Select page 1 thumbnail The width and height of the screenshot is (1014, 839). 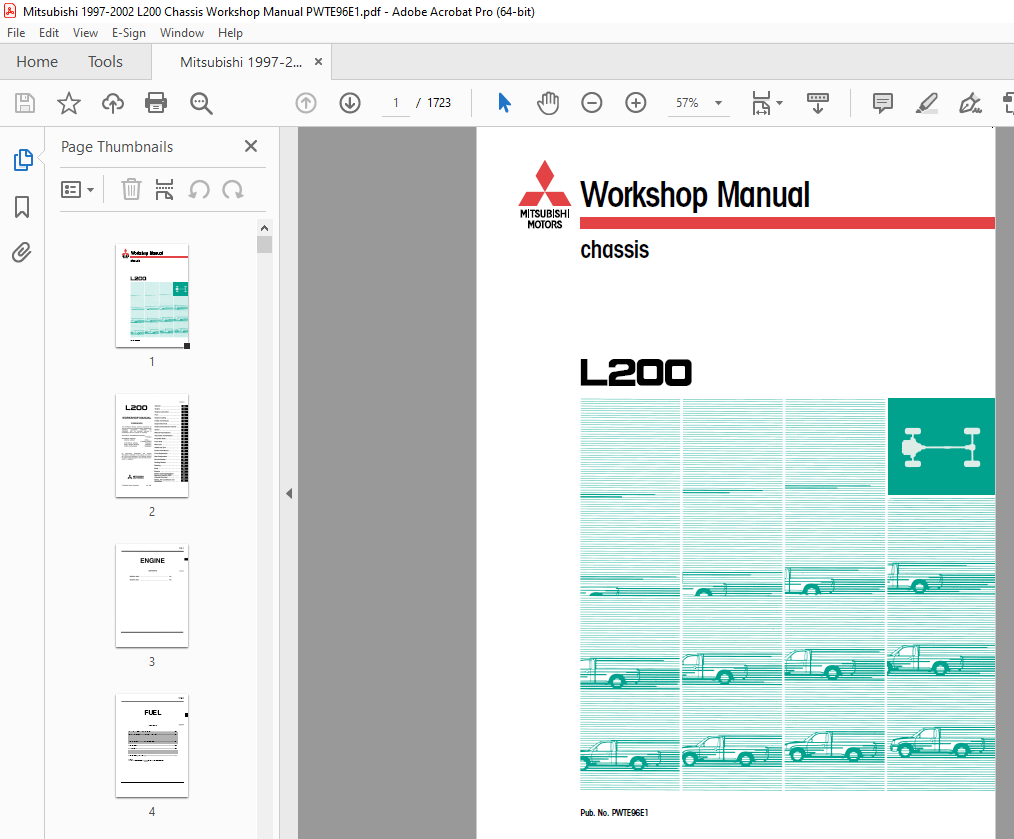(152, 296)
